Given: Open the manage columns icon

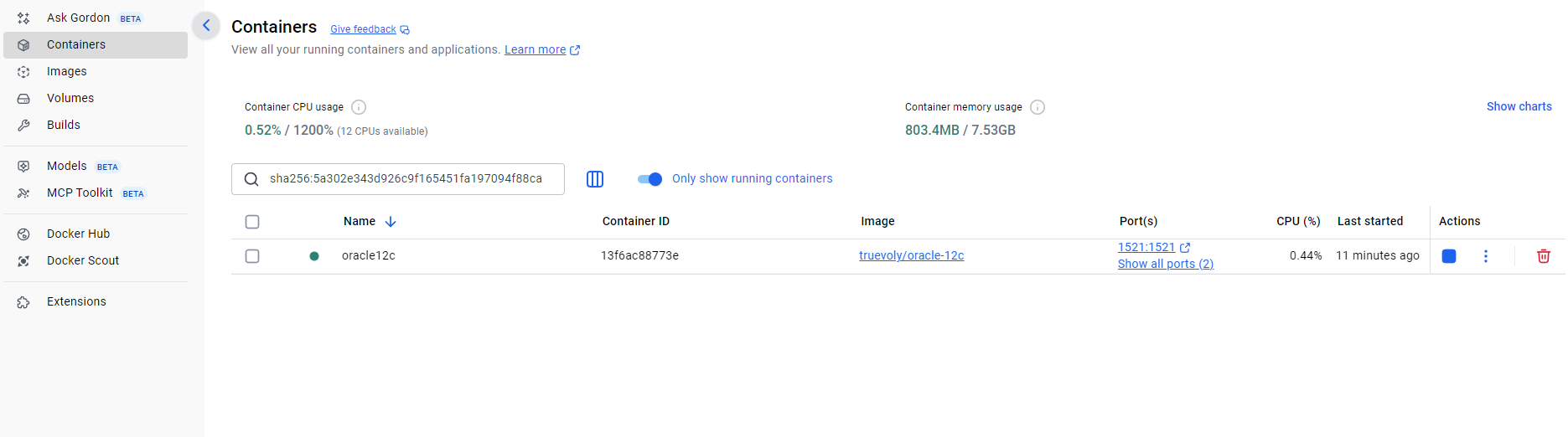Looking at the screenshot, I should pyautogui.click(x=595, y=179).
